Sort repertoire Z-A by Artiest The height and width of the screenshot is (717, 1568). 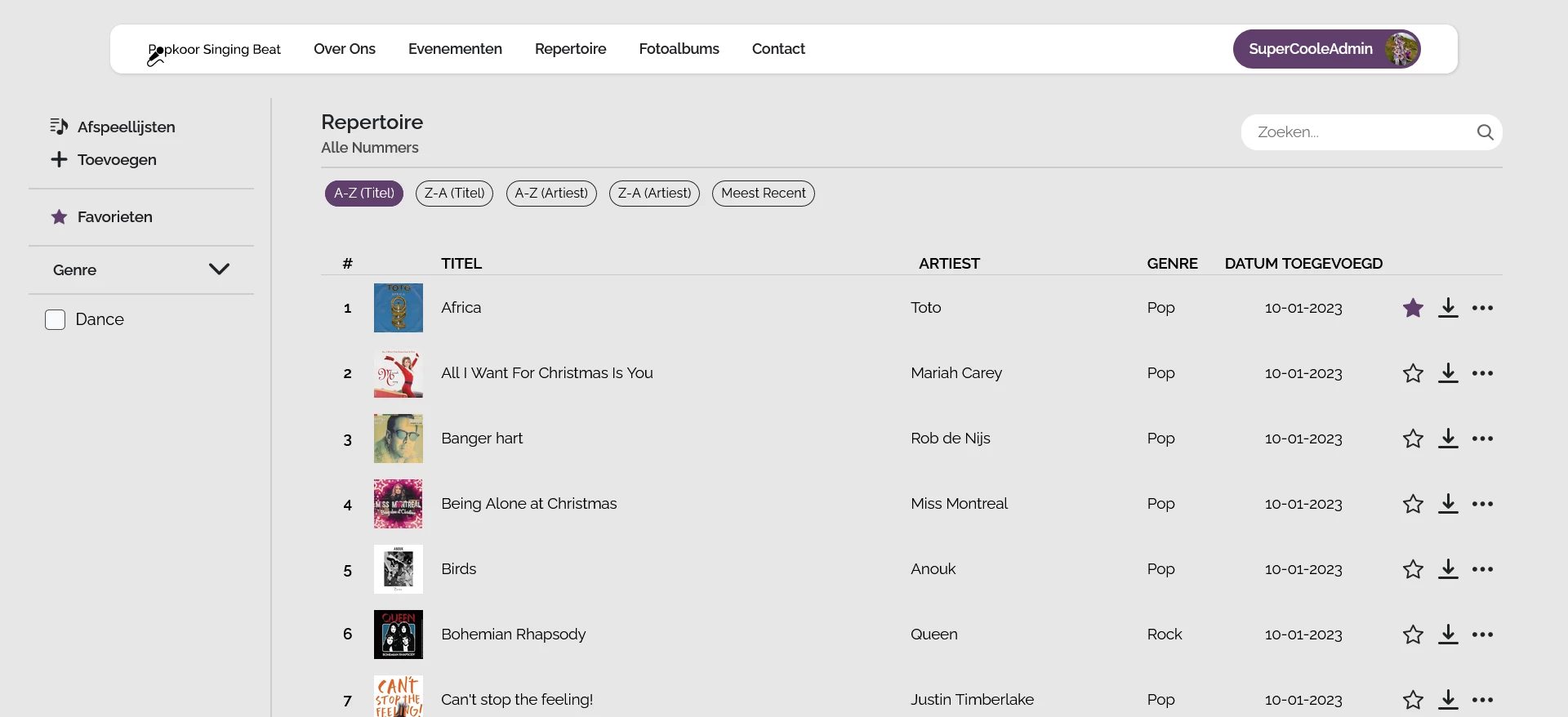point(654,194)
